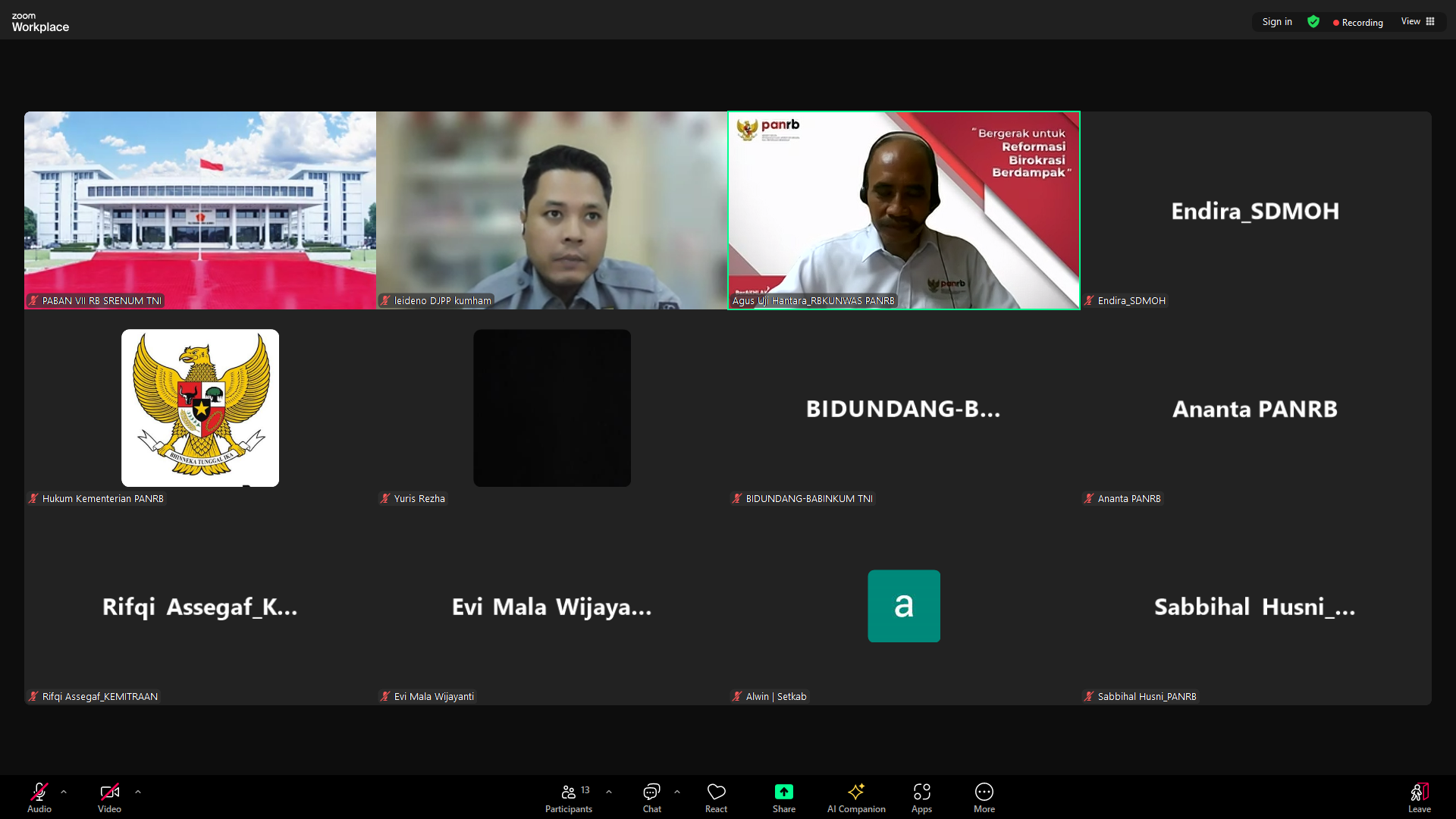
Task: Click the 'Alwin | Setkab' name label
Action: 776,696
